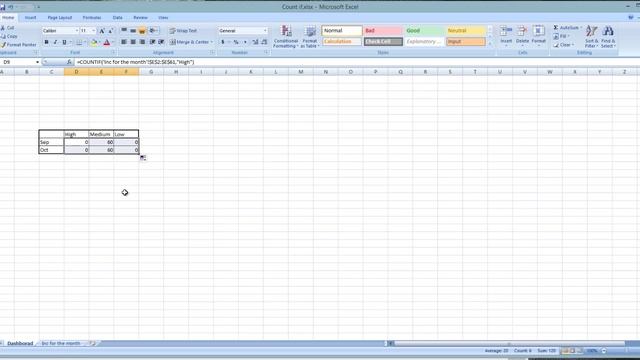Image resolution: width=640 pixels, height=360 pixels.
Task: Toggle center horizontal alignment
Action: (x=133, y=42)
